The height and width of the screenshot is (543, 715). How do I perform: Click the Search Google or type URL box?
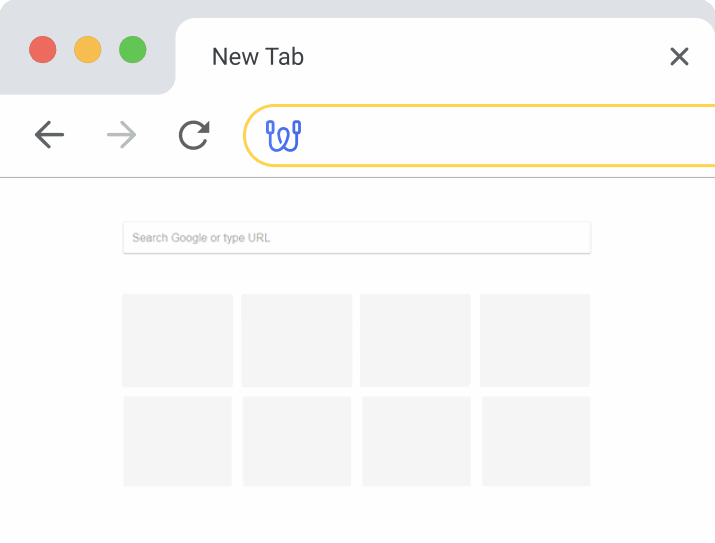(356, 238)
